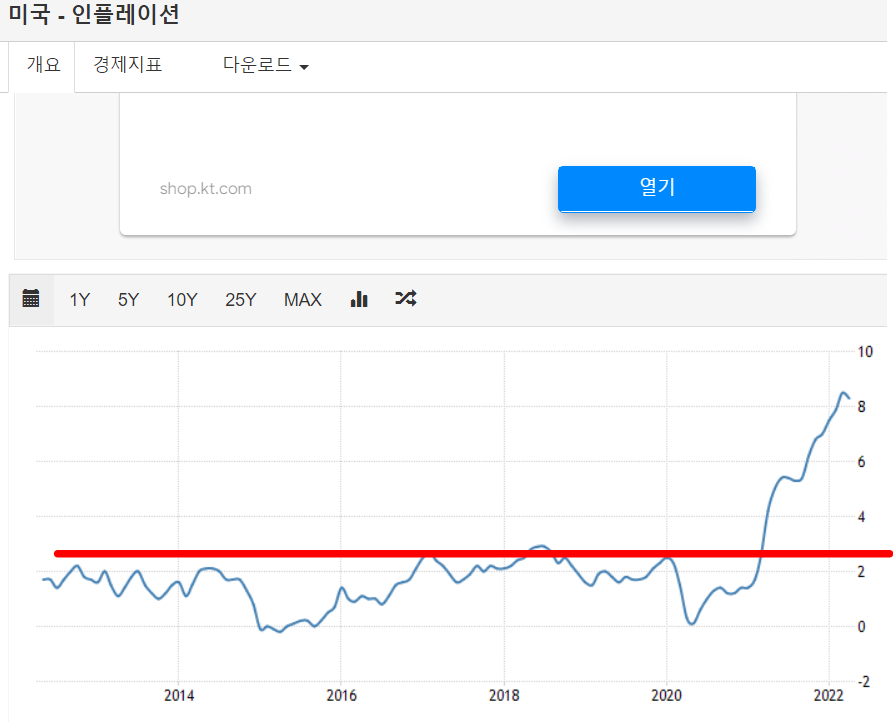Select the 10Y time range
The height and width of the screenshot is (722, 893).
click(182, 300)
